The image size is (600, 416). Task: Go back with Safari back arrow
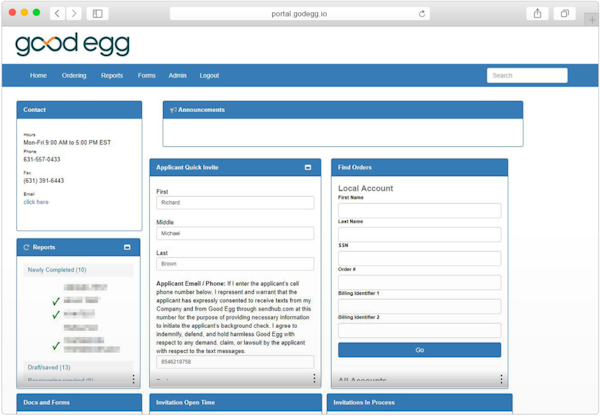point(57,13)
